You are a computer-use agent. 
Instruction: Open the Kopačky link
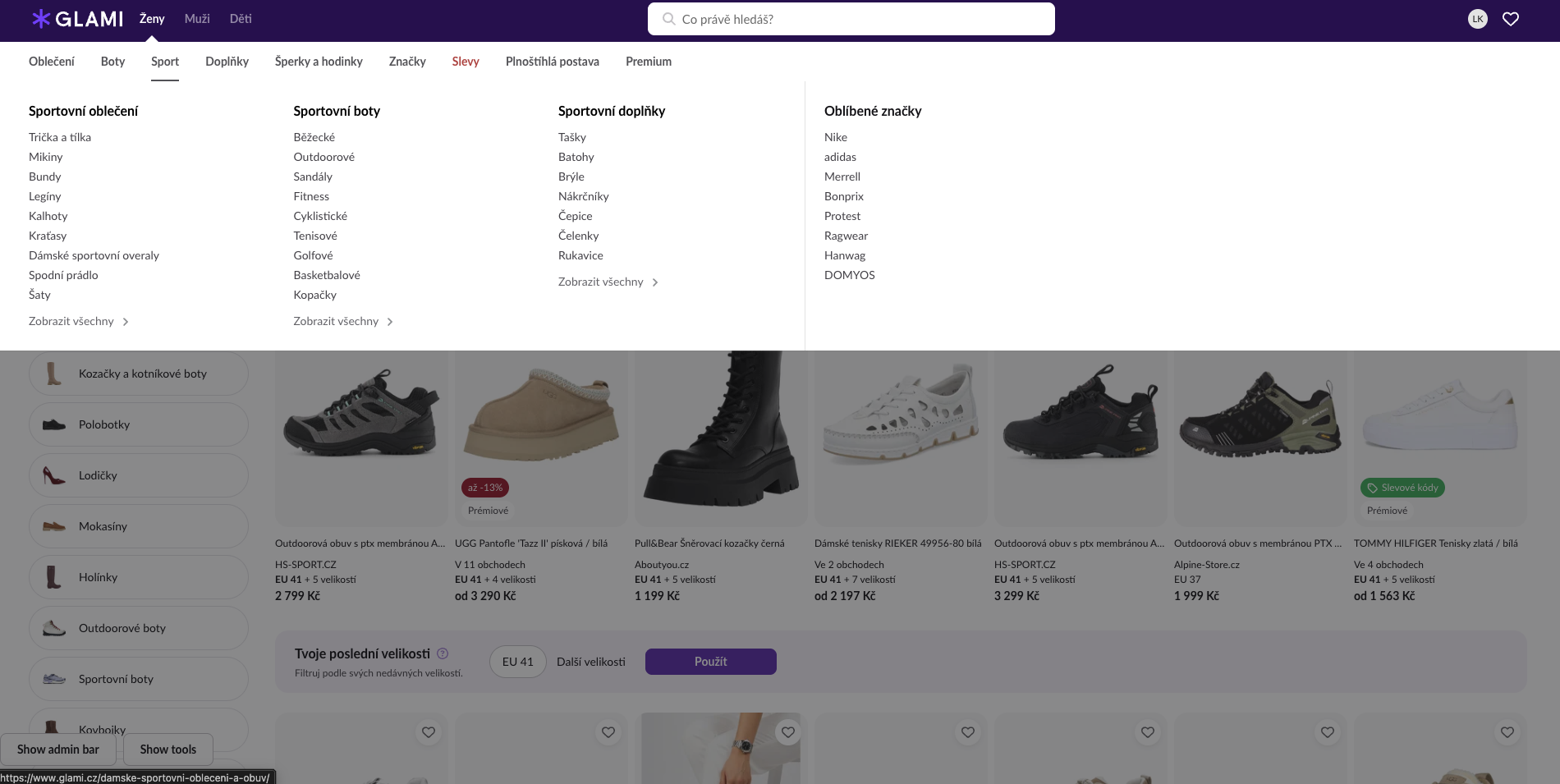[x=315, y=295]
